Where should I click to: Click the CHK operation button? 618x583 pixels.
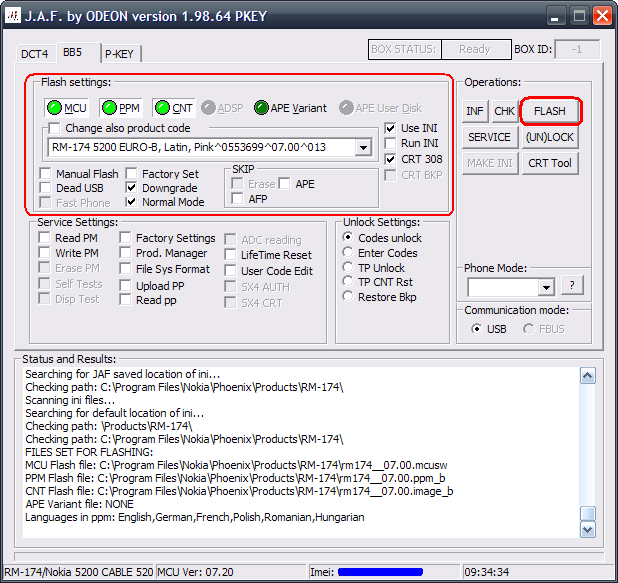[x=504, y=111]
